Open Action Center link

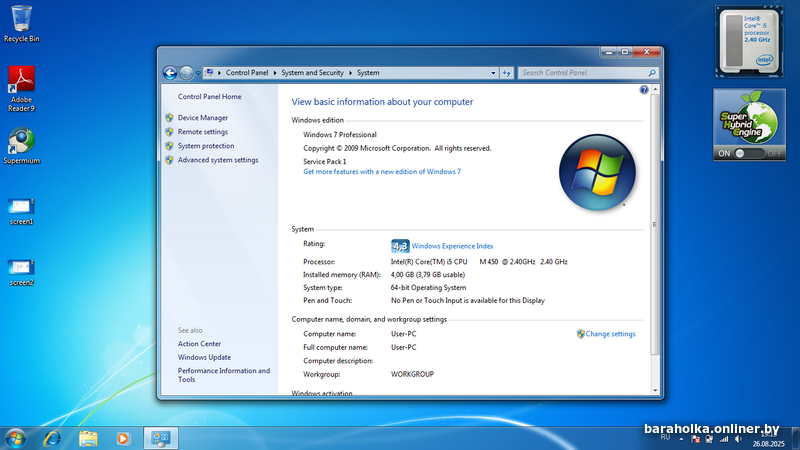199,344
